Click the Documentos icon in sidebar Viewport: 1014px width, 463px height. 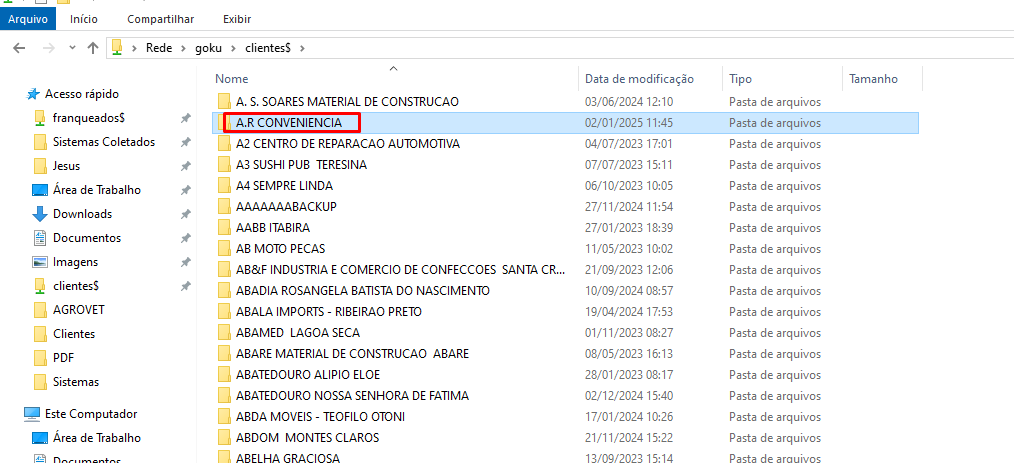click(40, 238)
